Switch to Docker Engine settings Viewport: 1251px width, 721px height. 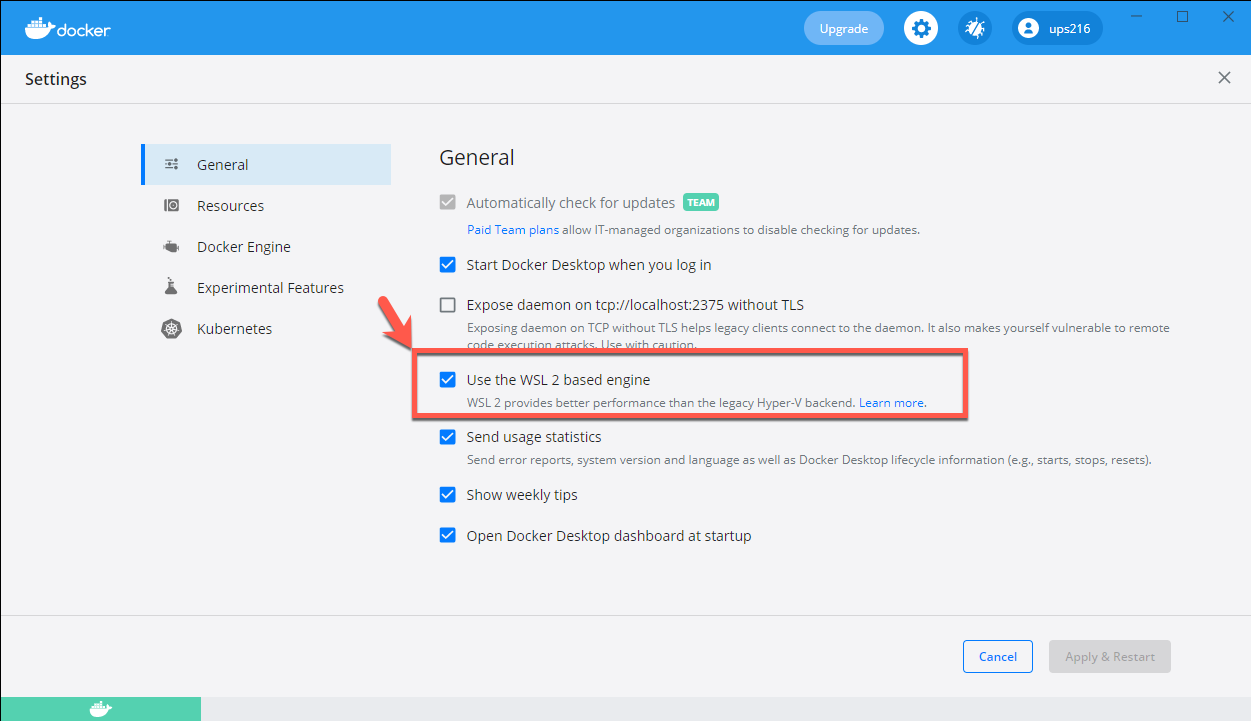click(x=266, y=247)
